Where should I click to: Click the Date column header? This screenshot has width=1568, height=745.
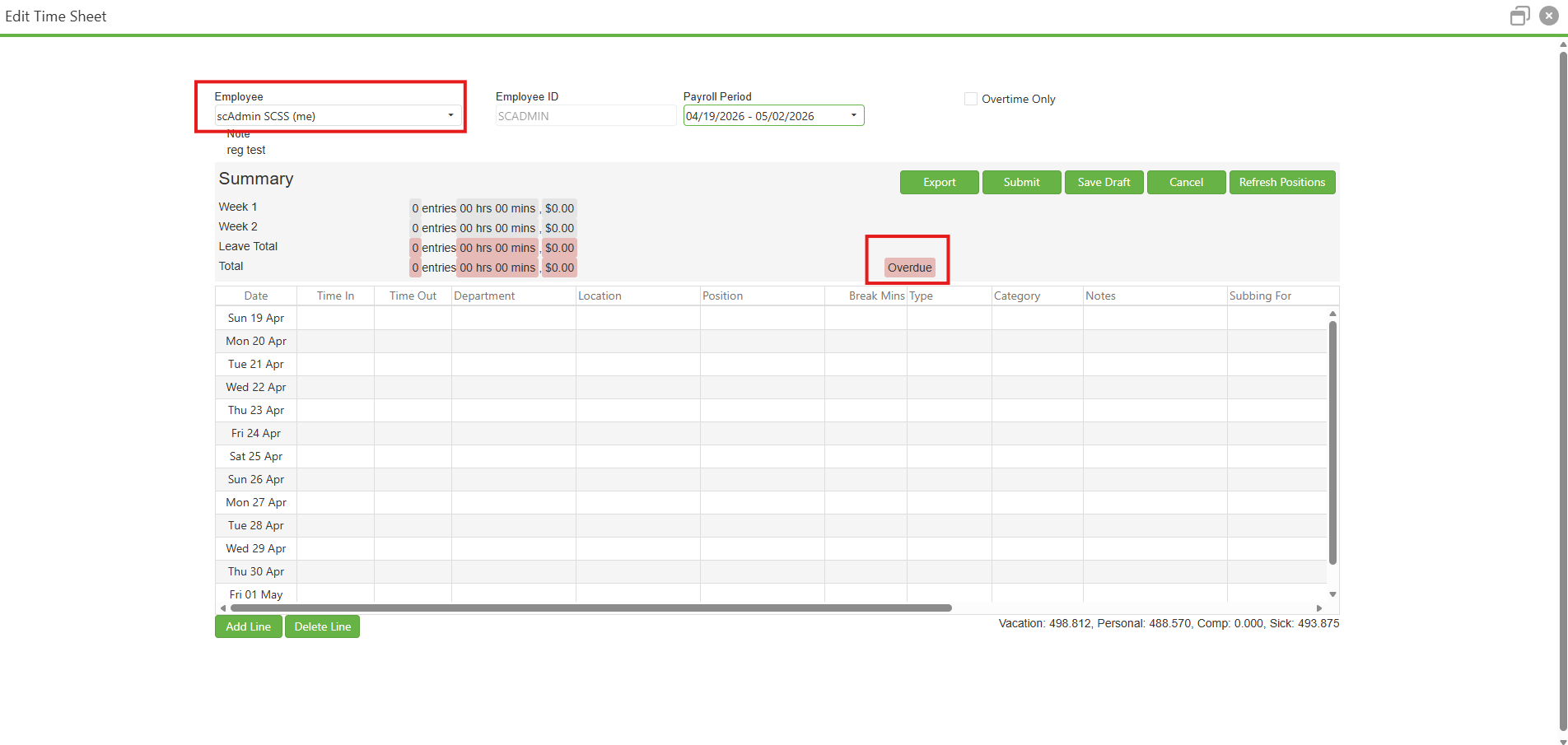(256, 296)
